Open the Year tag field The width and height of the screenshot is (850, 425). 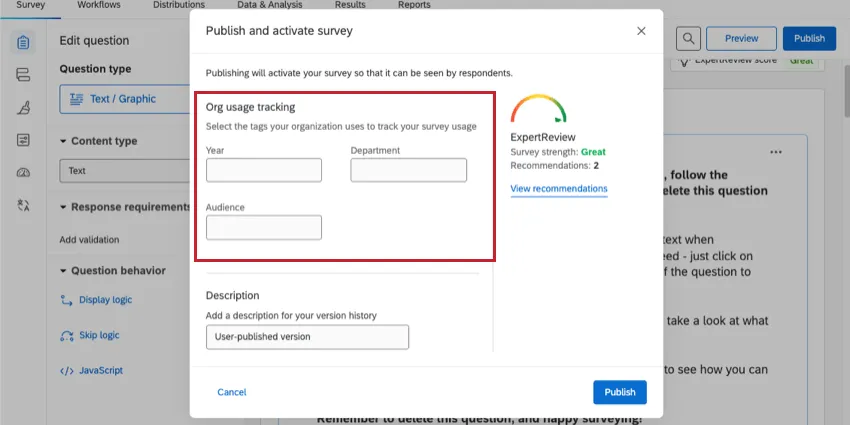click(264, 170)
